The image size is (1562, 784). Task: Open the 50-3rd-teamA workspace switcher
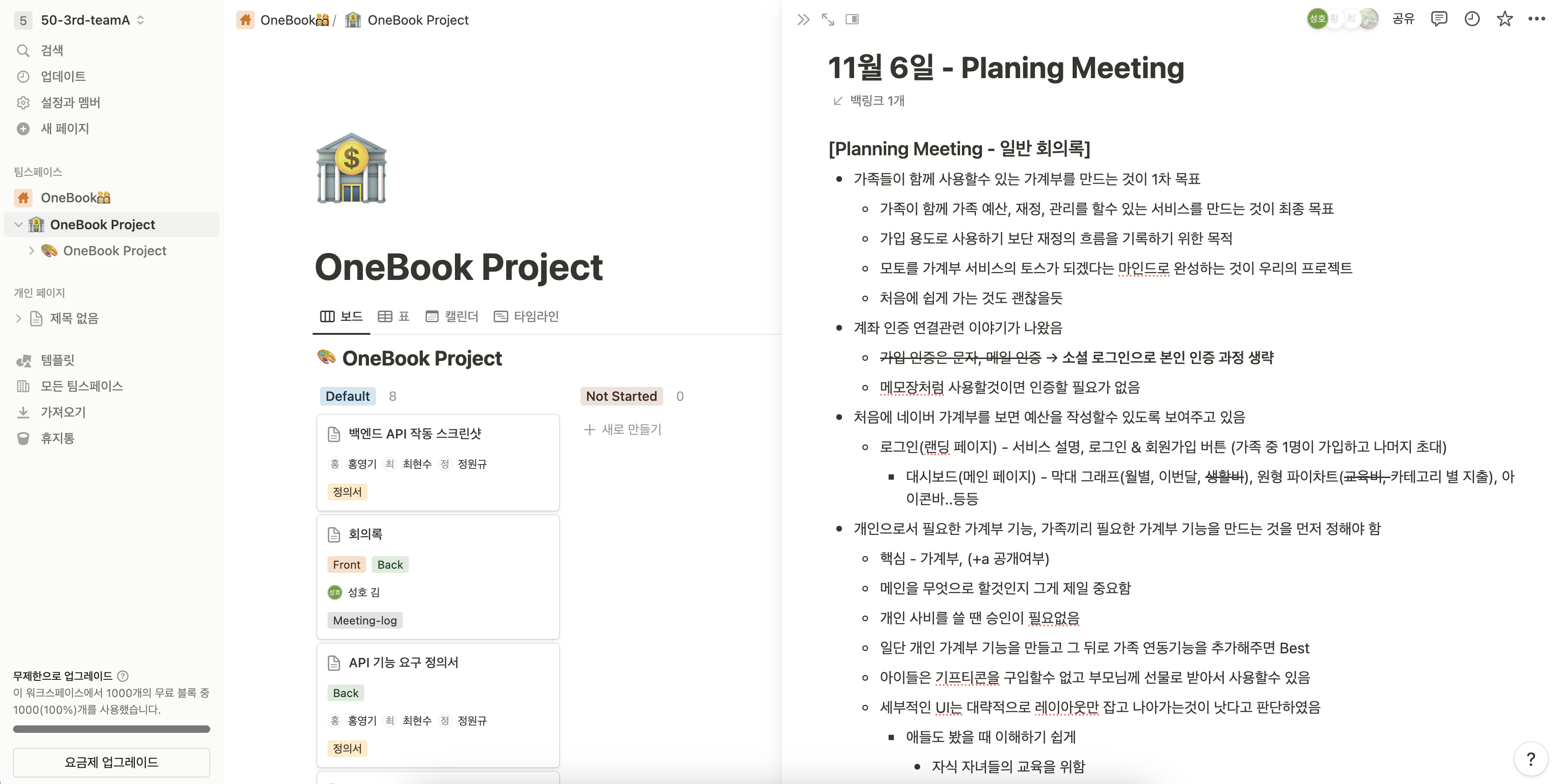pos(85,20)
